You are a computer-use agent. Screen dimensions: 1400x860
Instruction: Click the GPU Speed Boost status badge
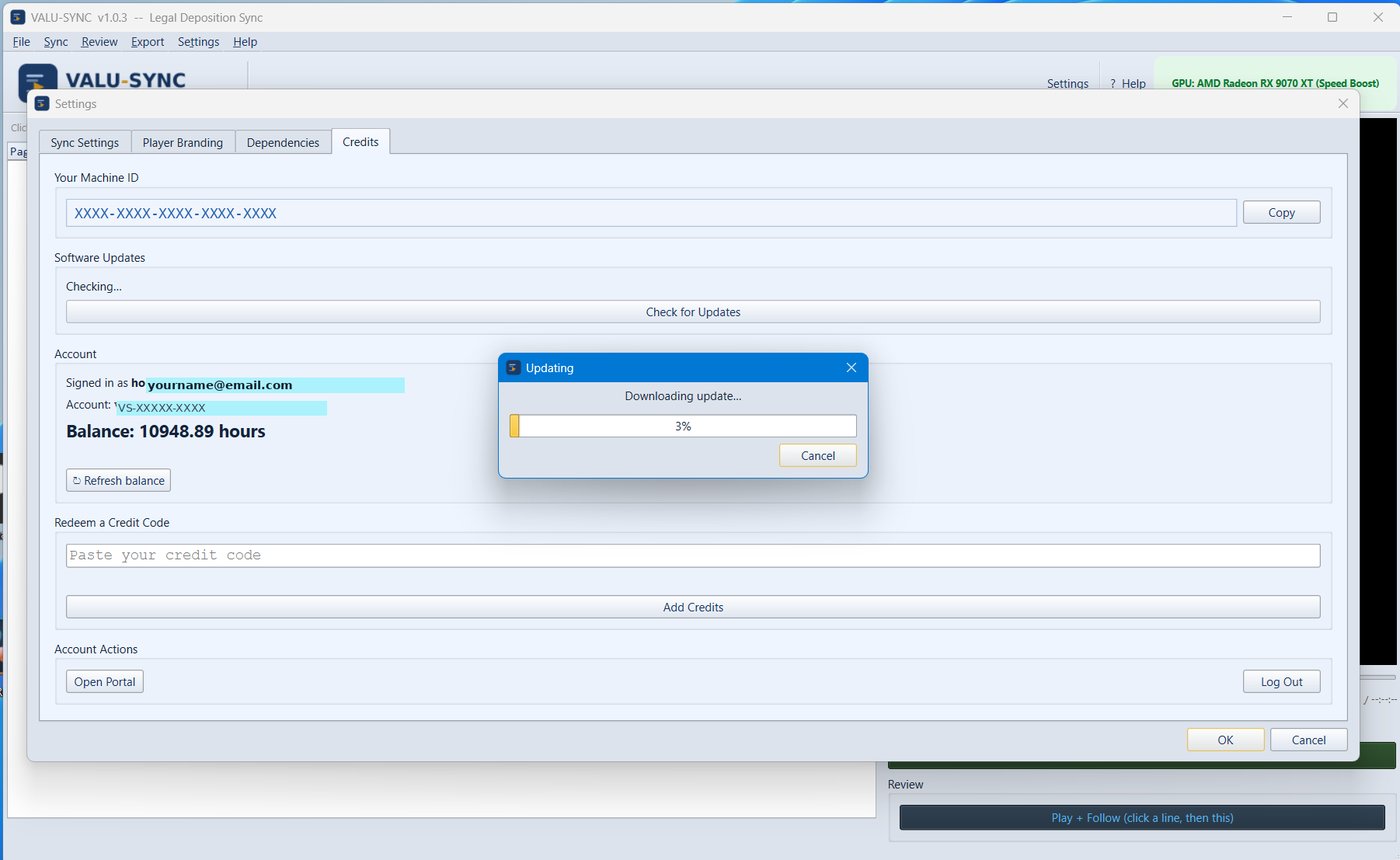tap(1275, 84)
